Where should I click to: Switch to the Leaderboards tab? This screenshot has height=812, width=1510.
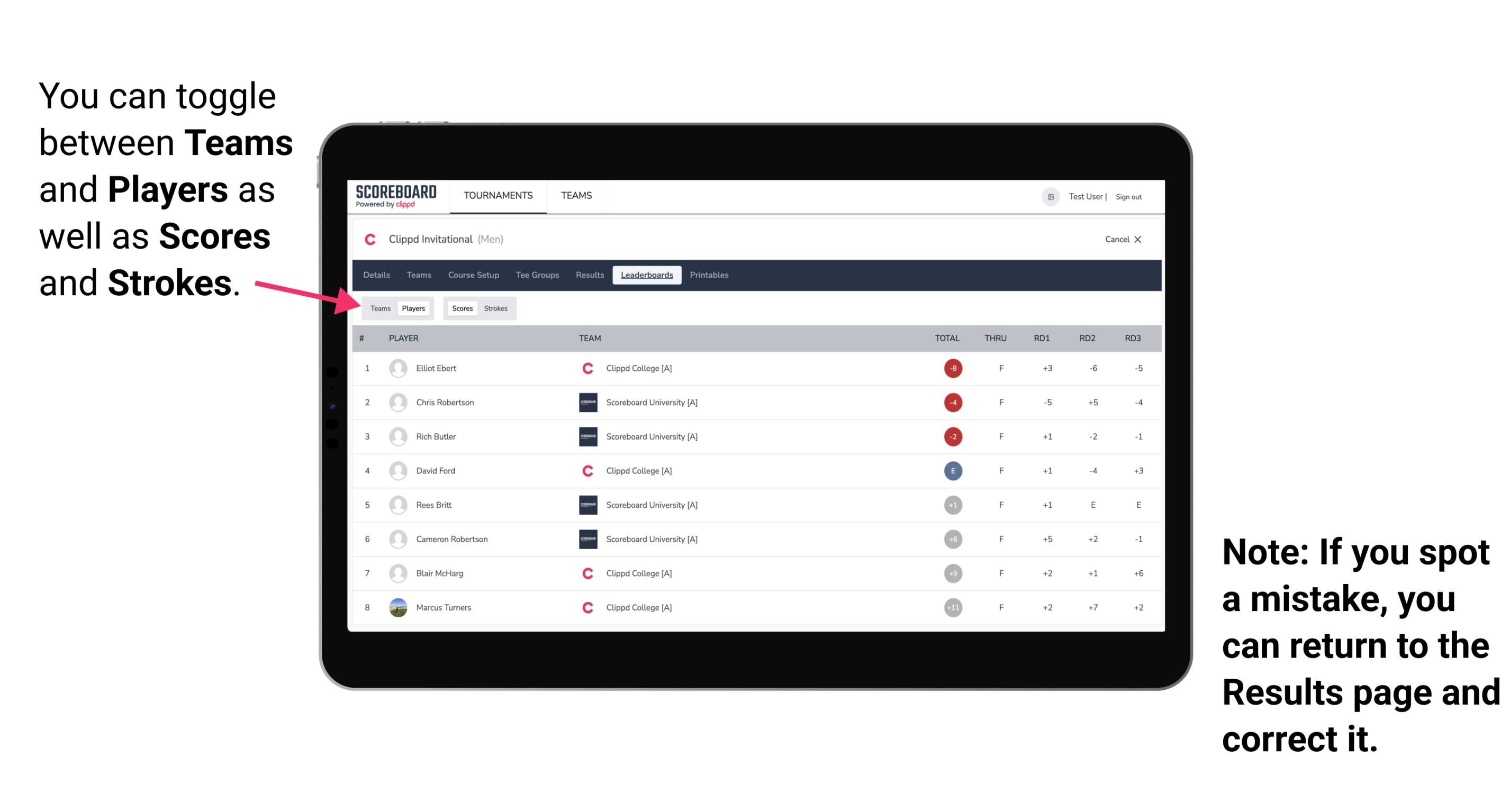coord(647,275)
